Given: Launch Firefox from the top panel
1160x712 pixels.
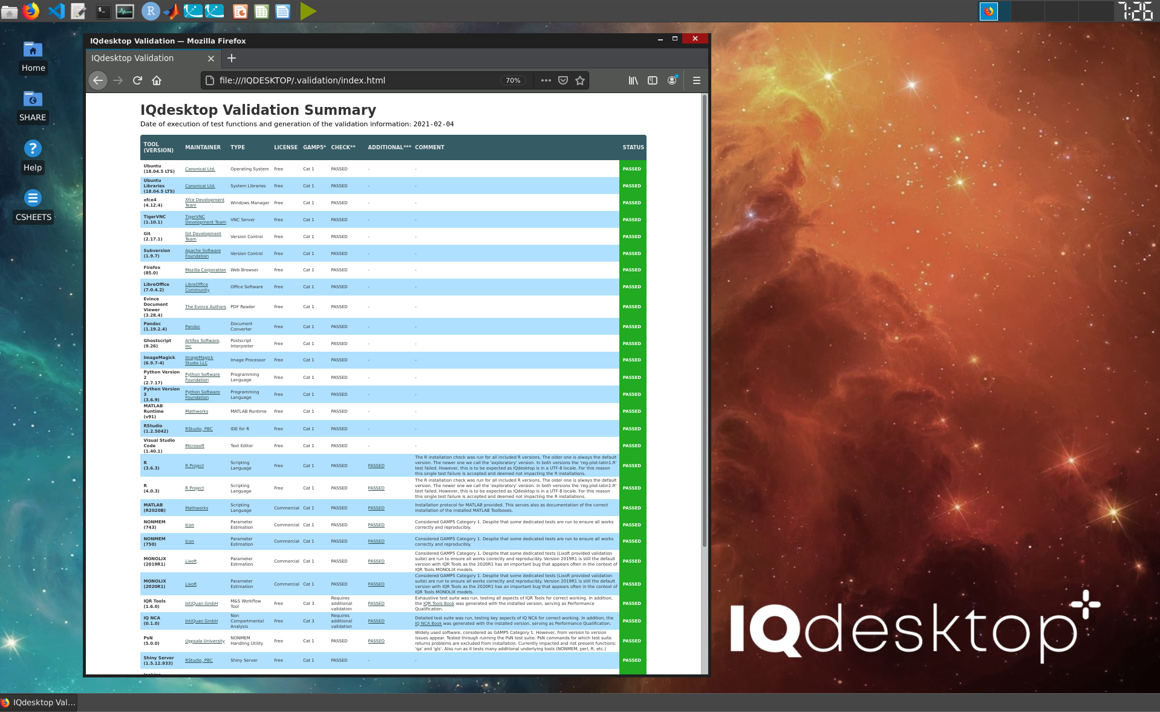Looking at the screenshot, I should (31, 11).
